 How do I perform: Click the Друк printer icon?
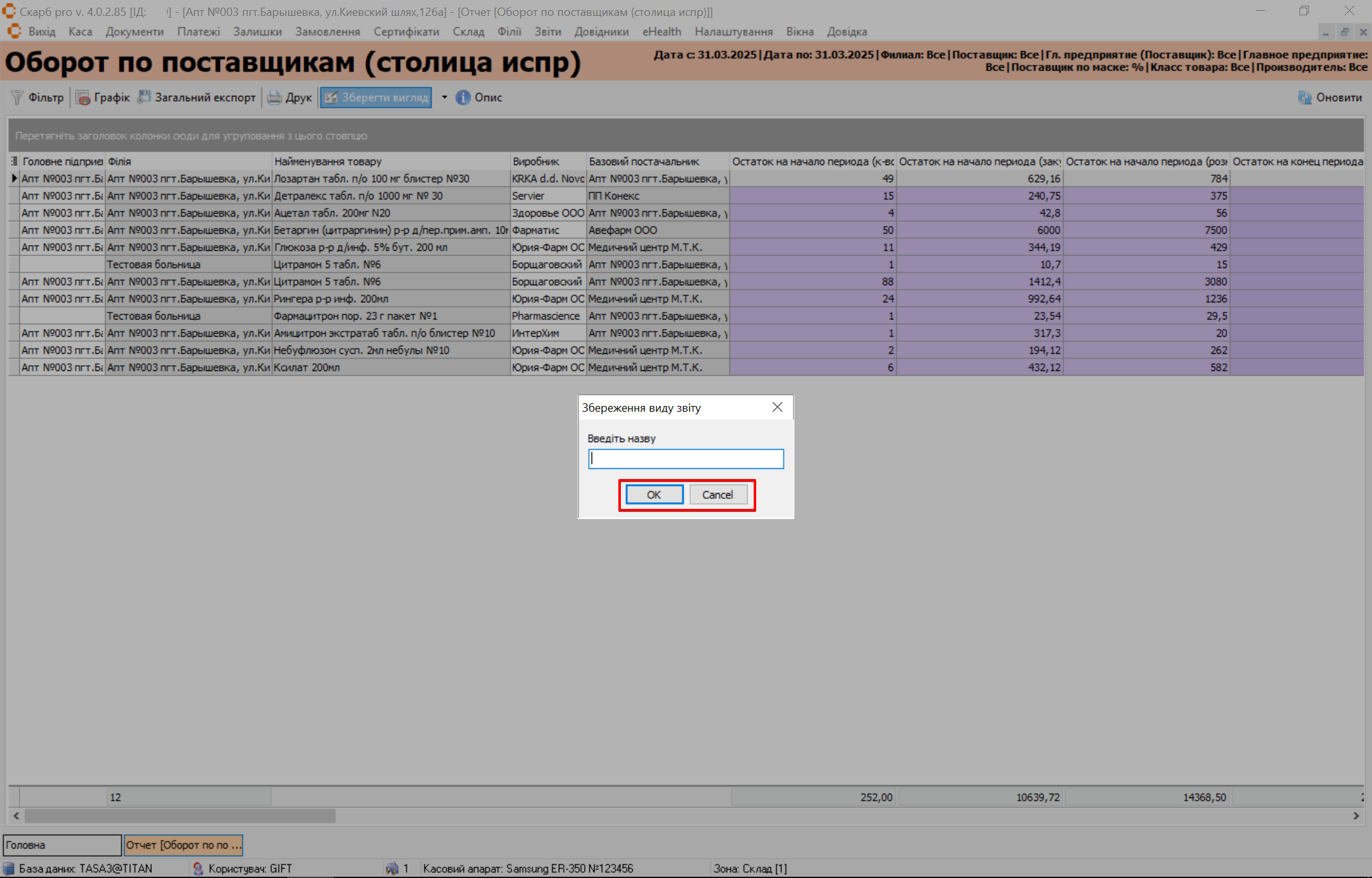click(x=275, y=97)
